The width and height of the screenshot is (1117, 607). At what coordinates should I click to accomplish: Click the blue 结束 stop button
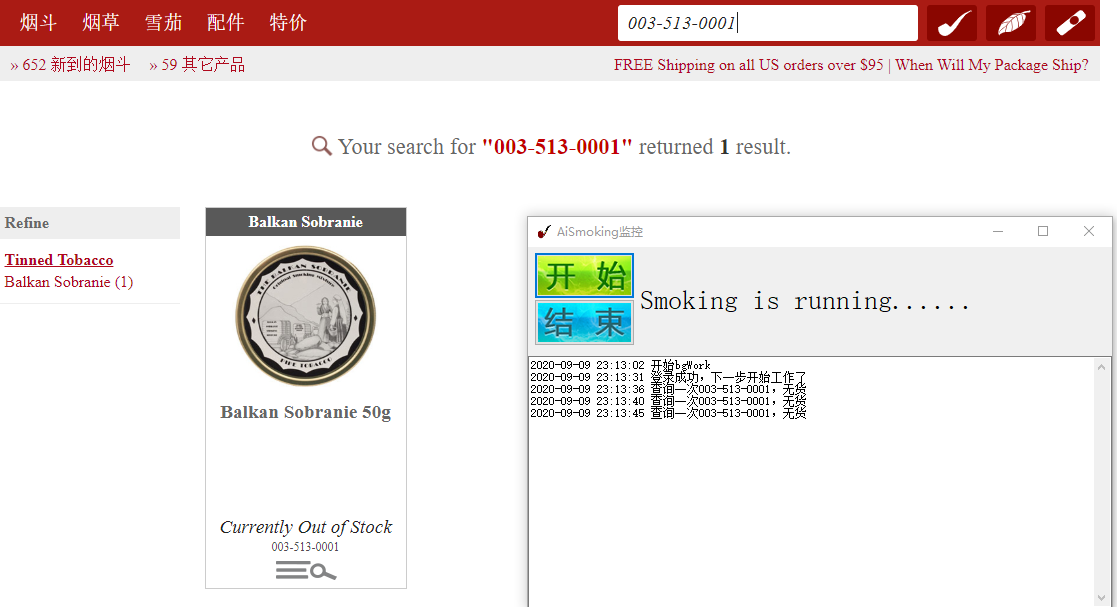(584, 322)
